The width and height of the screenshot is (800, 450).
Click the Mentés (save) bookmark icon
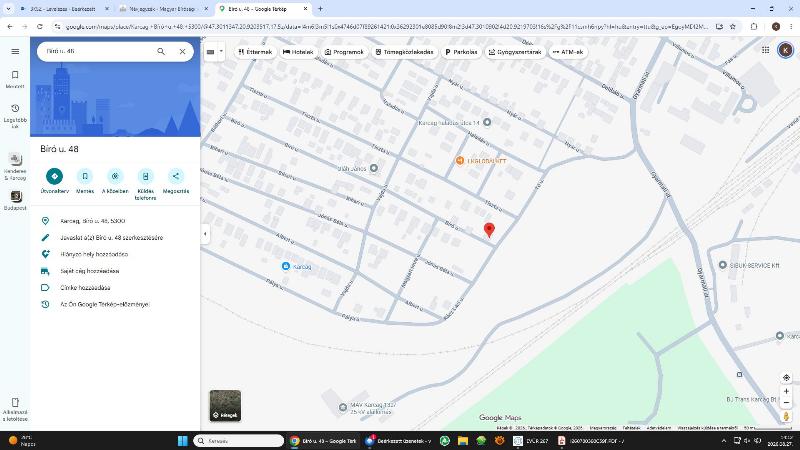[x=85, y=177]
